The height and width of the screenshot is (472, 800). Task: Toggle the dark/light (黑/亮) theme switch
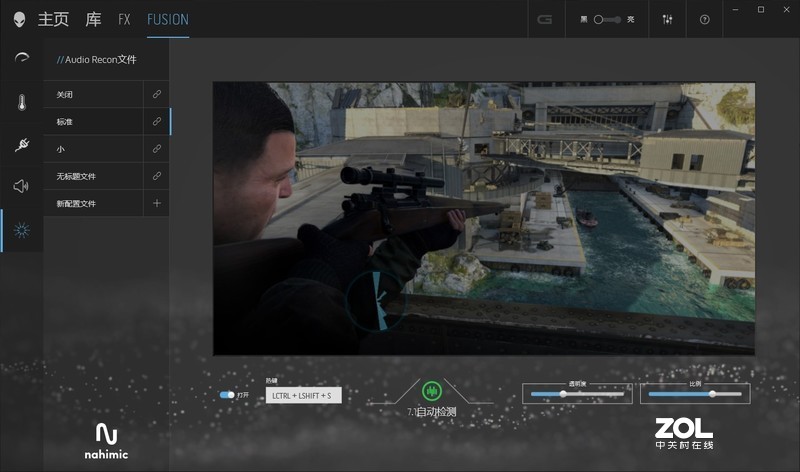click(x=607, y=19)
